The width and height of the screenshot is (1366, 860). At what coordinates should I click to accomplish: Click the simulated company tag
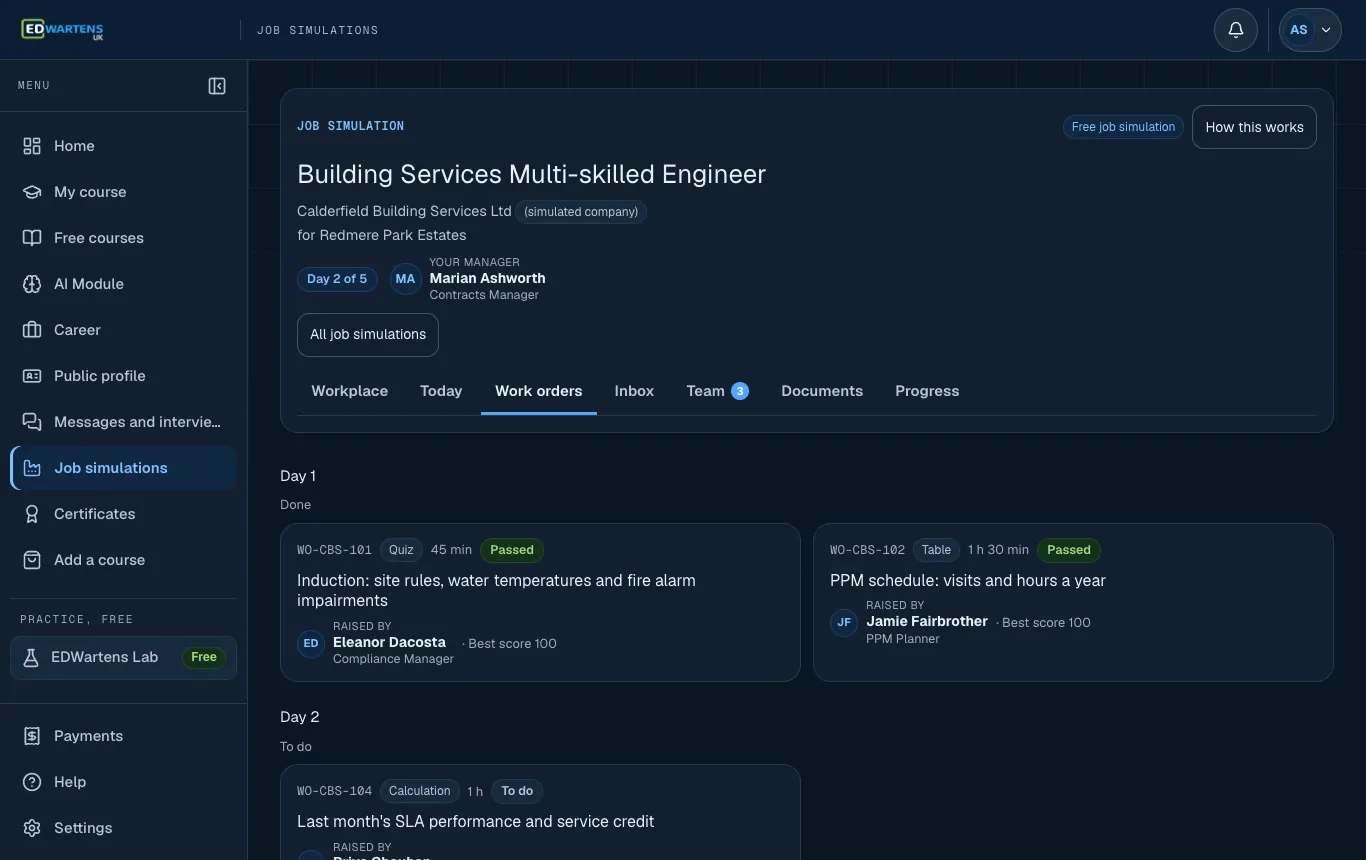[581, 212]
